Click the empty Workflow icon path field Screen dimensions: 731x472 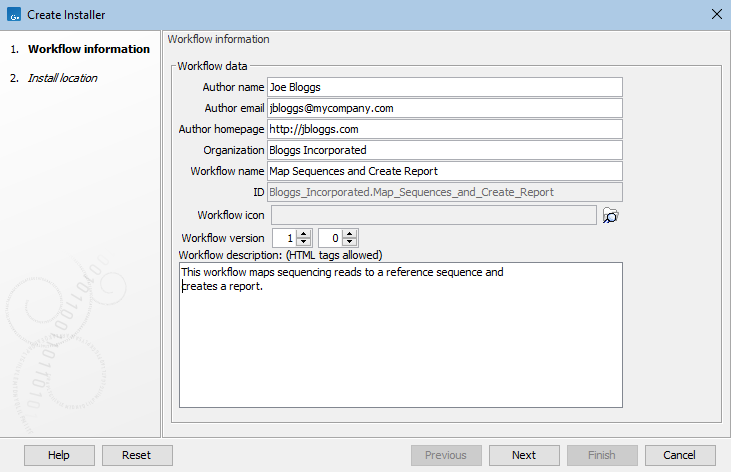tap(433, 214)
